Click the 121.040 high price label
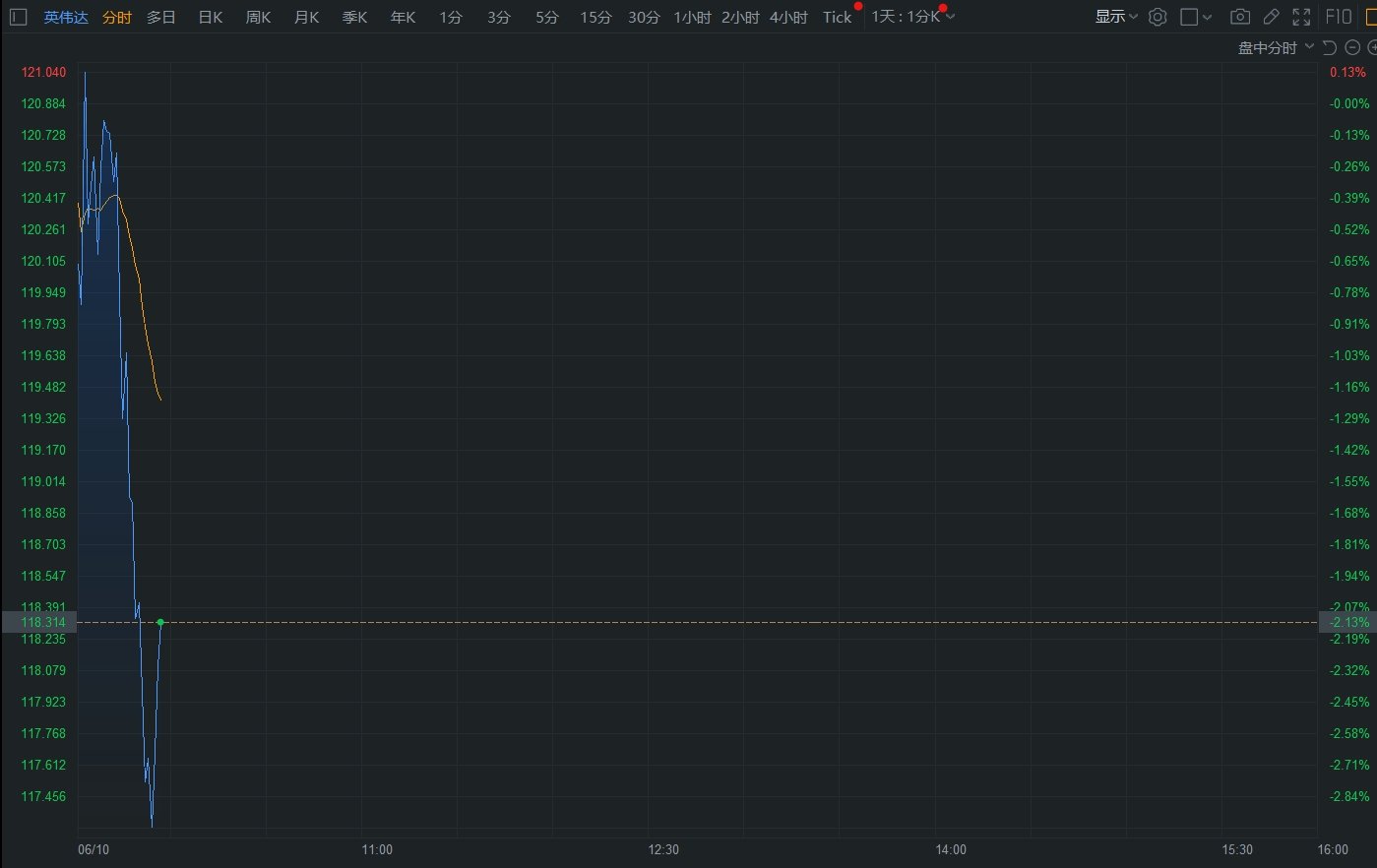This screenshot has height=868, width=1377. pos(43,72)
